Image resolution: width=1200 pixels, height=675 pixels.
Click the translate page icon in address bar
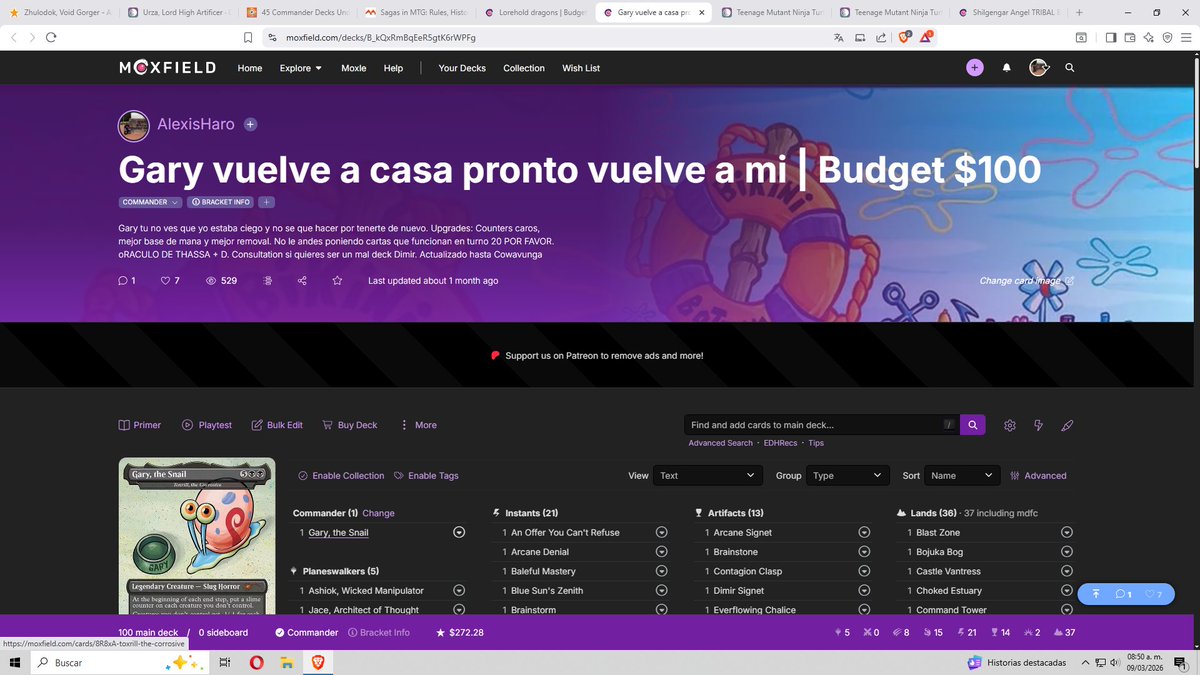tap(839, 37)
